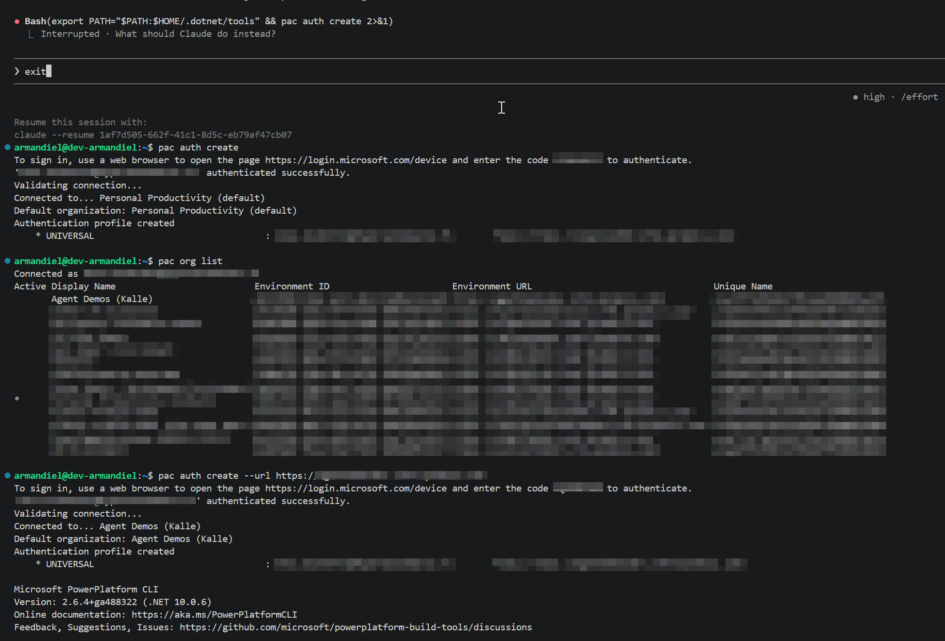
Task: Click the 'Environment ID' column header
Action: (x=292, y=286)
